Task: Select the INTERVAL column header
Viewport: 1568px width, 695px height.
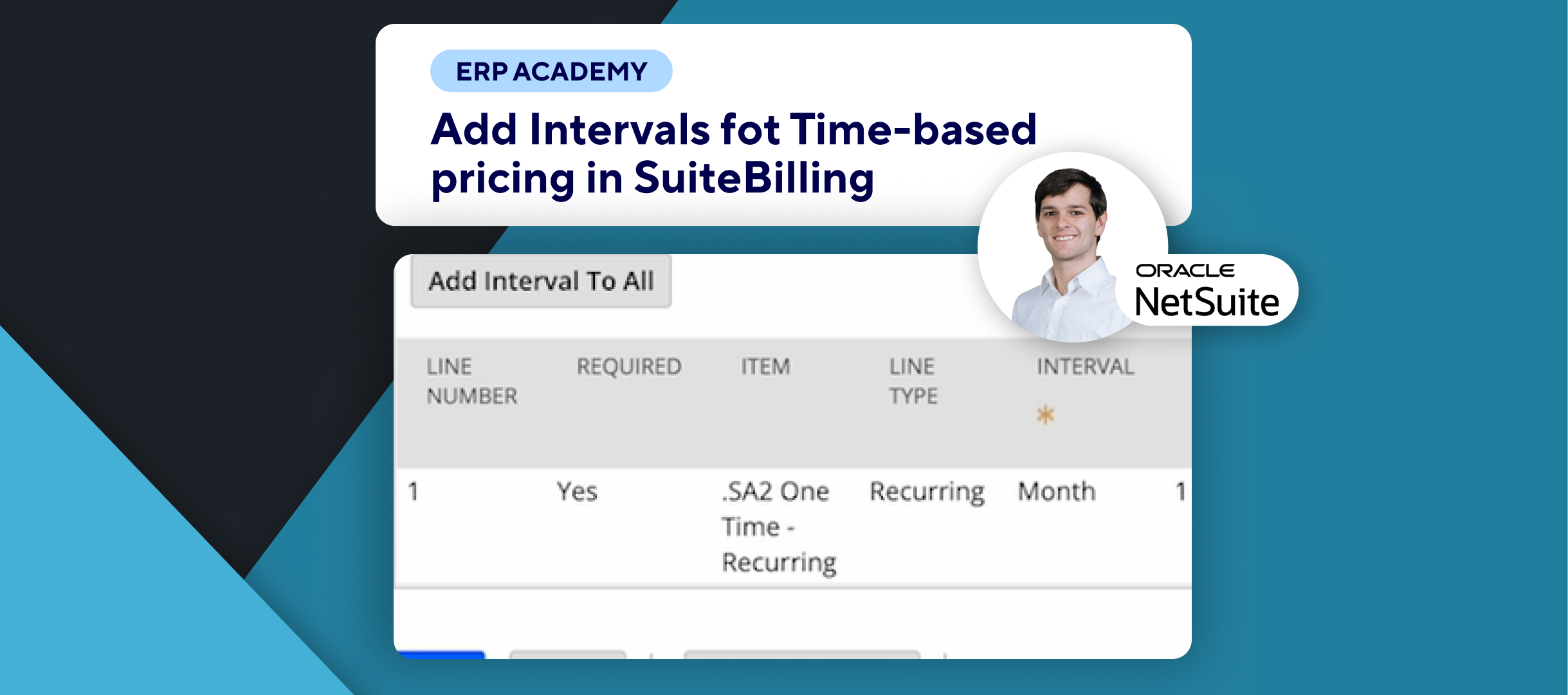Action: [1085, 367]
